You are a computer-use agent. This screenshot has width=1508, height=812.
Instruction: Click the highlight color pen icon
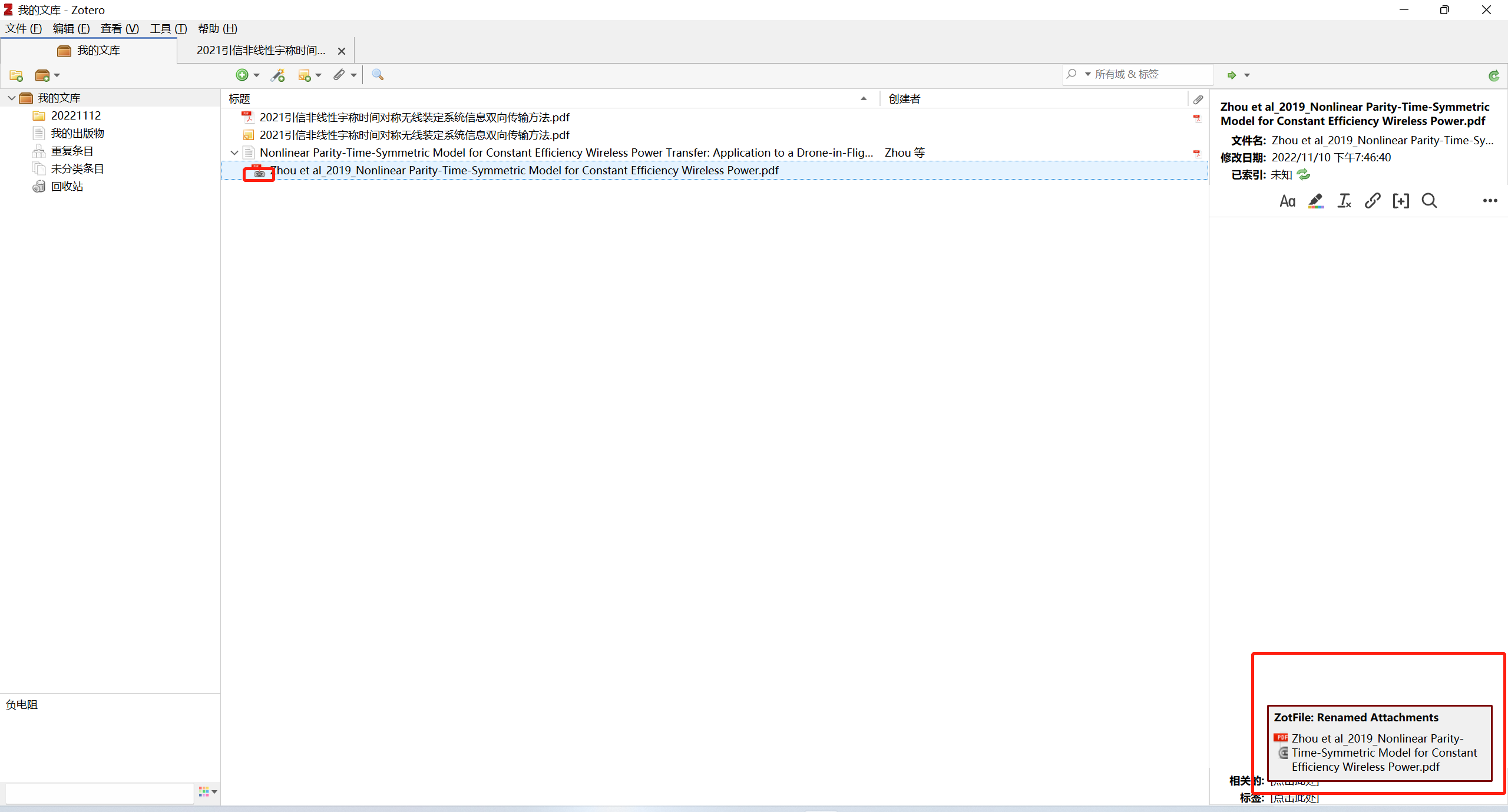(x=1315, y=201)
